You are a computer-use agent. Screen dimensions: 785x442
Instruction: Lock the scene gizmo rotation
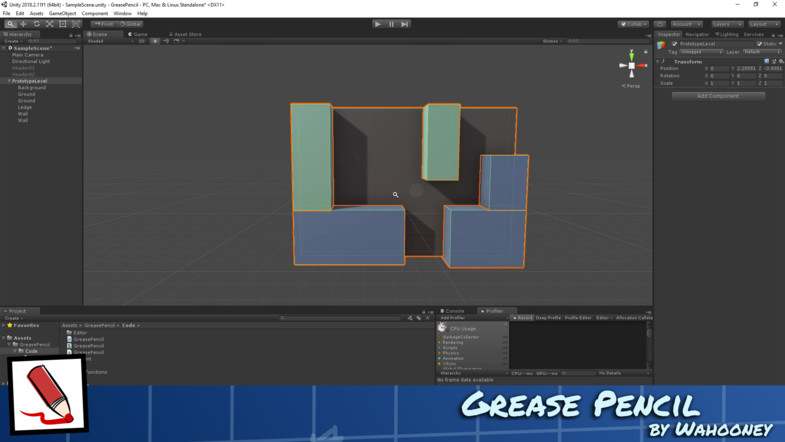[x=646, y=52]
